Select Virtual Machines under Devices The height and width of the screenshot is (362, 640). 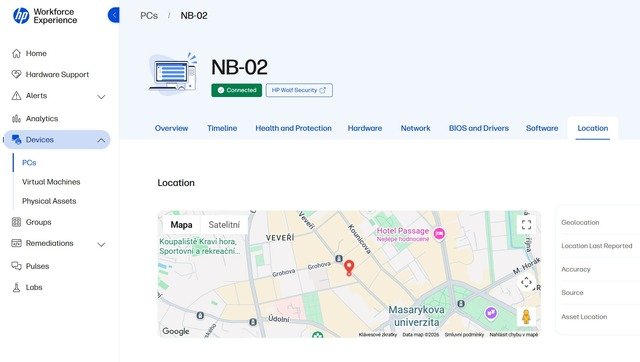click(51, 182)
